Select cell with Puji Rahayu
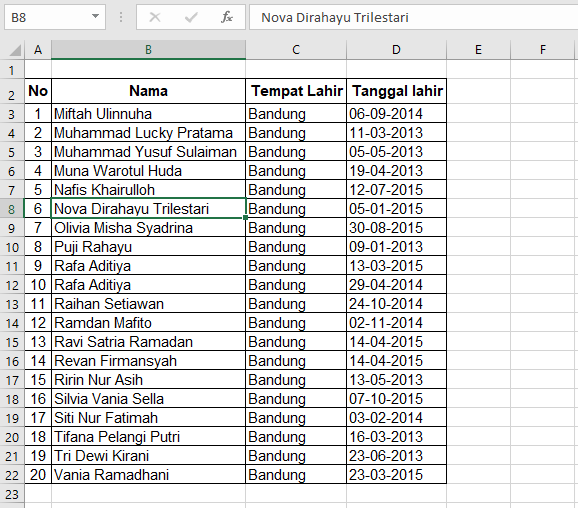 pos(148,247)
